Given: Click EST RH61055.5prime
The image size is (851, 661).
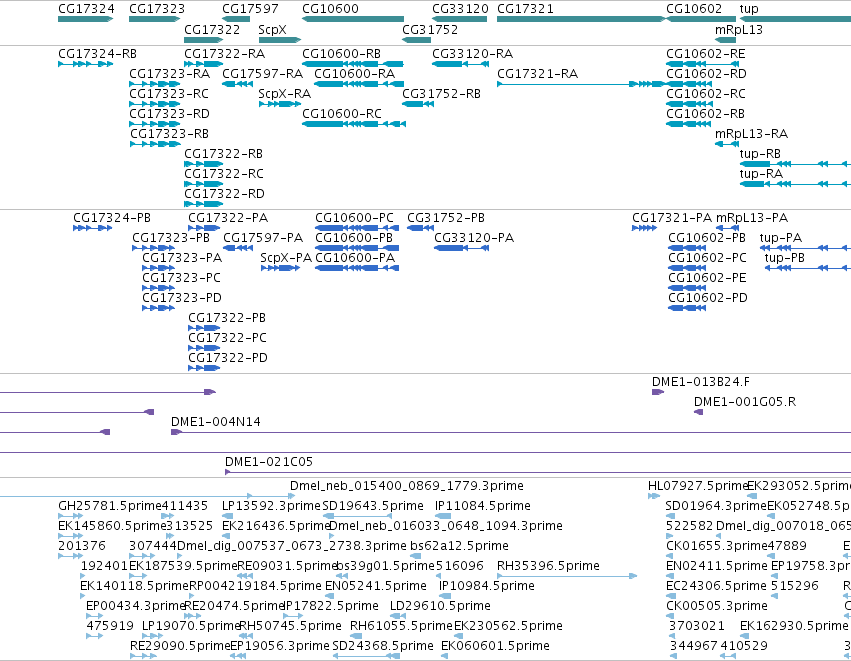Looking at the screenshot, I should click(401, 626).
